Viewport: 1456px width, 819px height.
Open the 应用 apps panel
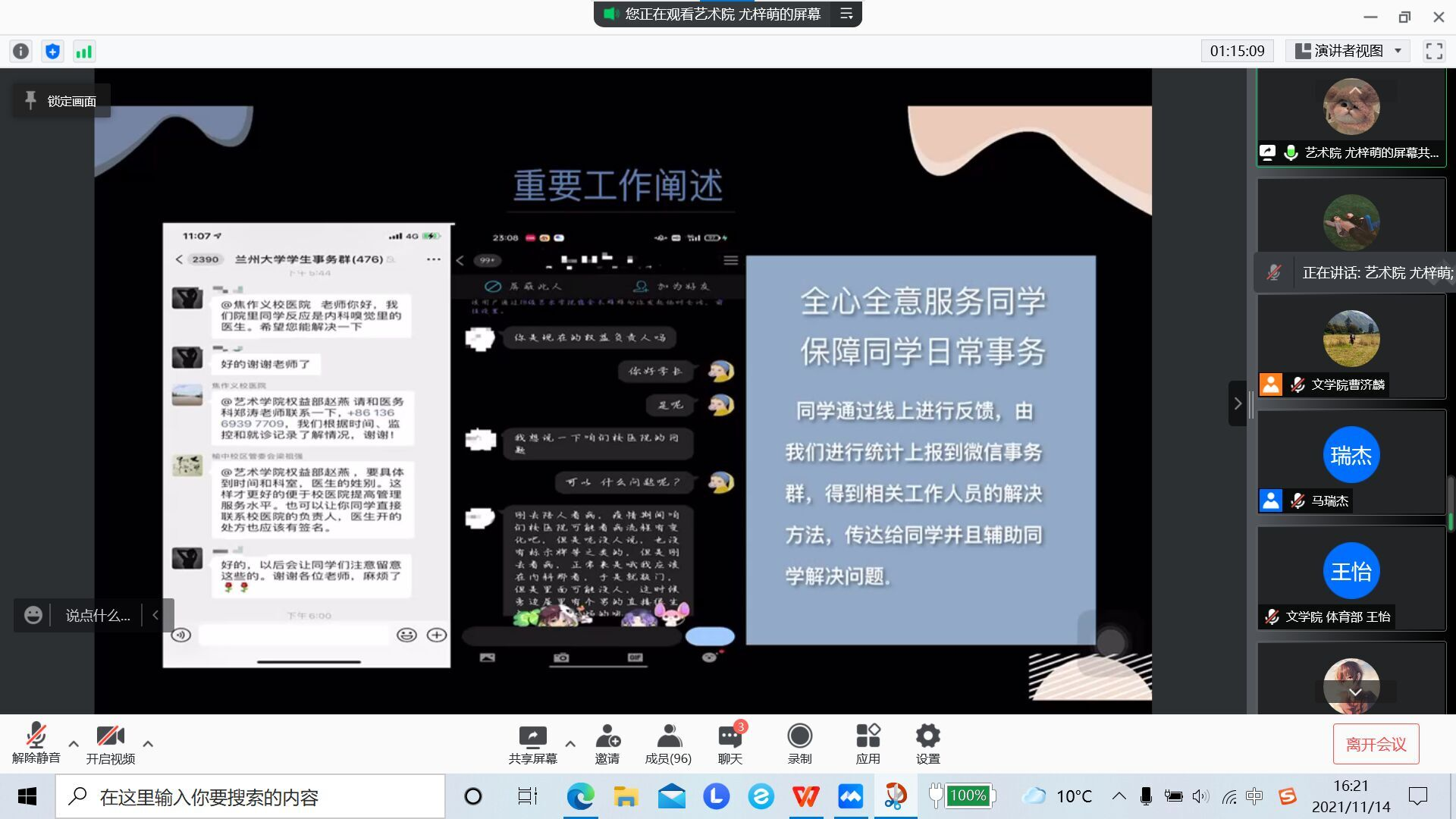pos(868,743)
